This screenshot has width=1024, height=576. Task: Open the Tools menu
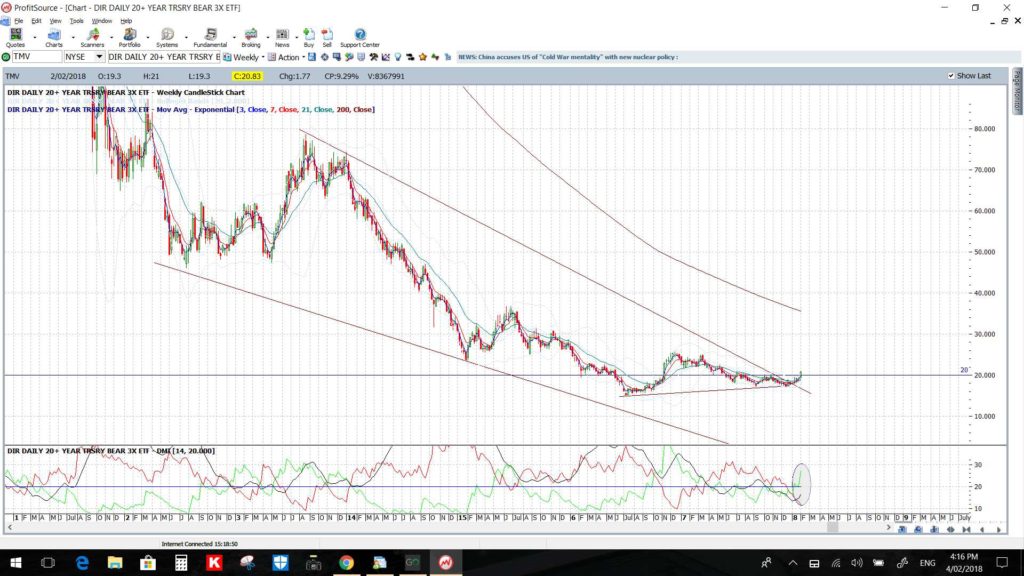pyautogui.click(x=76, y=21)
